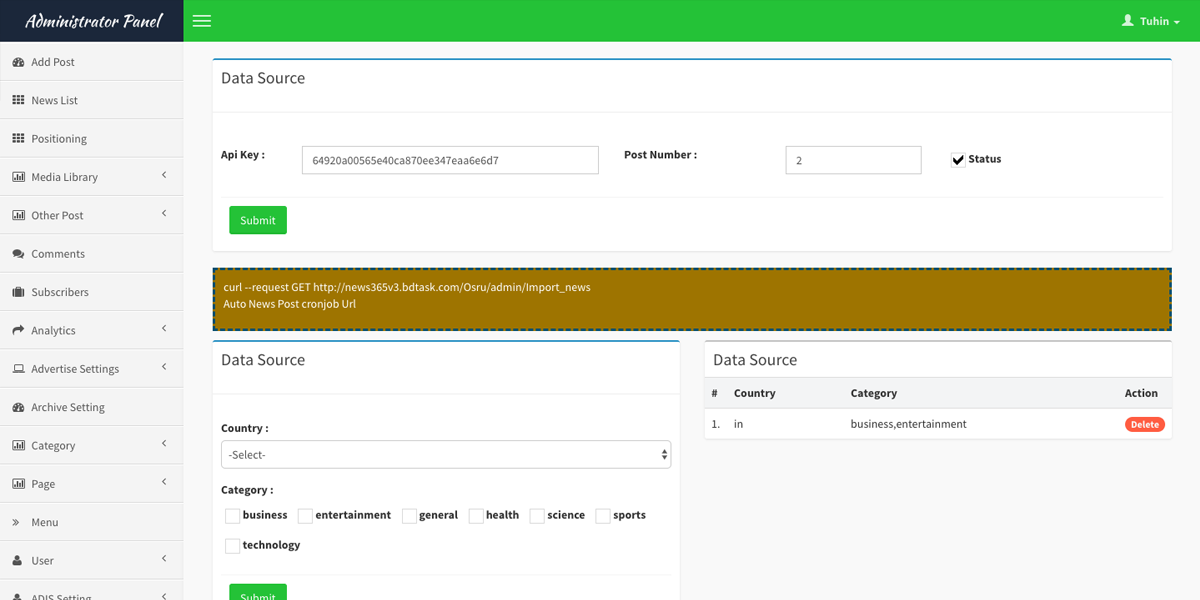This screenshot has width=1200, height=600.
Task: Go to Archive Setting in sidebar
Action: 67,407
